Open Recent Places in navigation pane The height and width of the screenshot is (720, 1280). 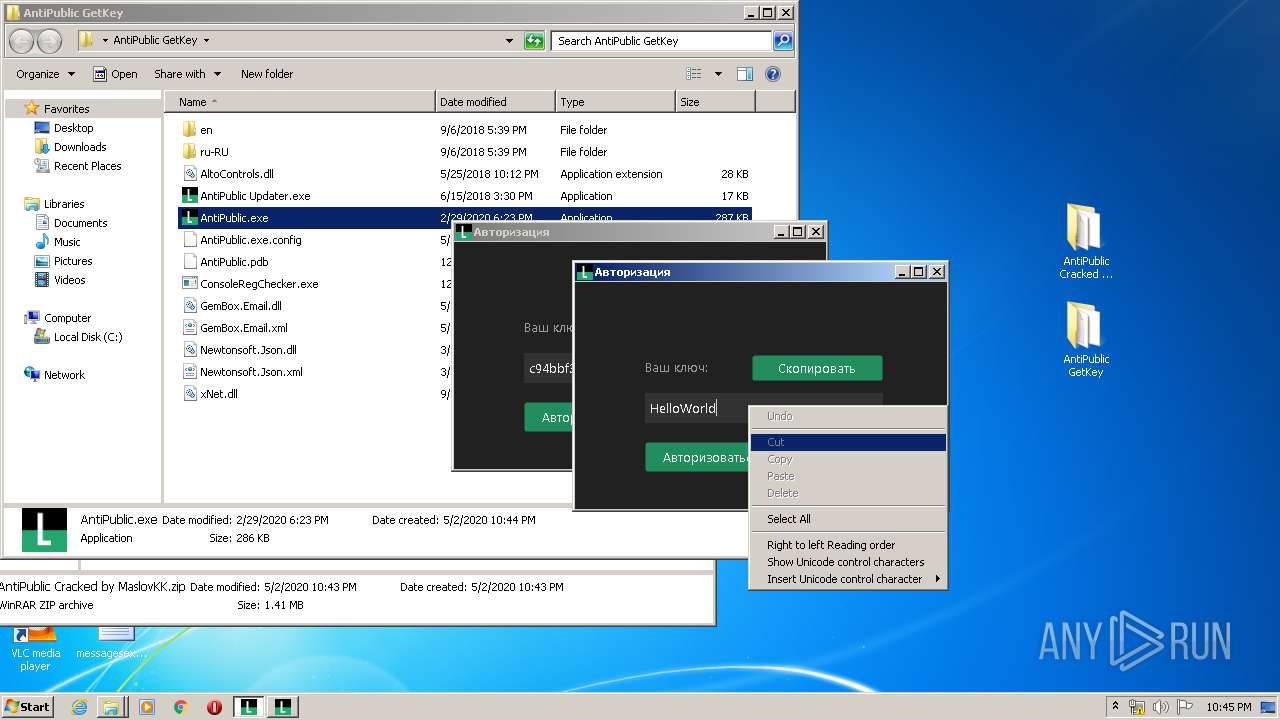87,166
